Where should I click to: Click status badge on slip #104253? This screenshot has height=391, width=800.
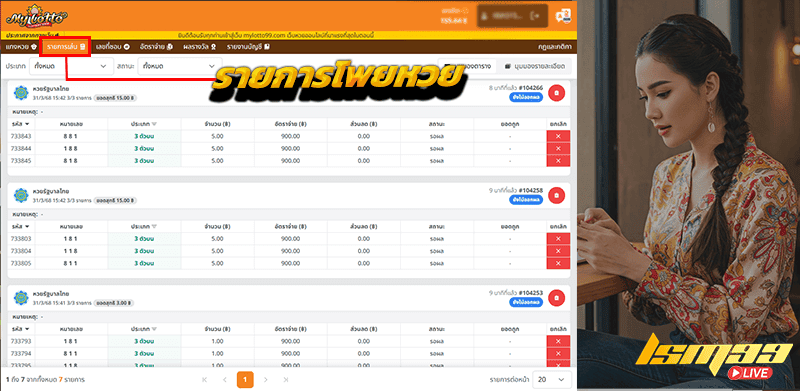point(526,302)
